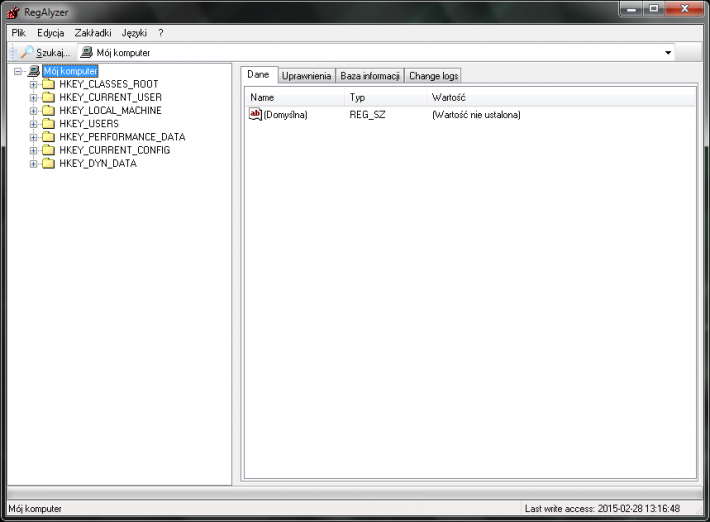Click the RegAlyzer app icon in title bar

coord(14,12)
